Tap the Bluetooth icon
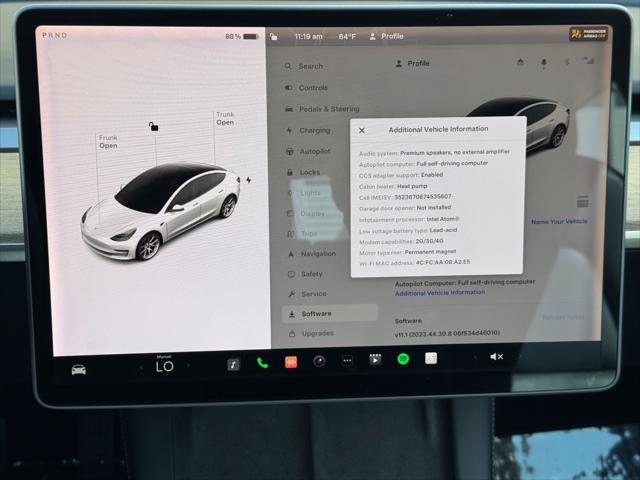This screenshot has height=480, width=640. (x=567, y=62)
